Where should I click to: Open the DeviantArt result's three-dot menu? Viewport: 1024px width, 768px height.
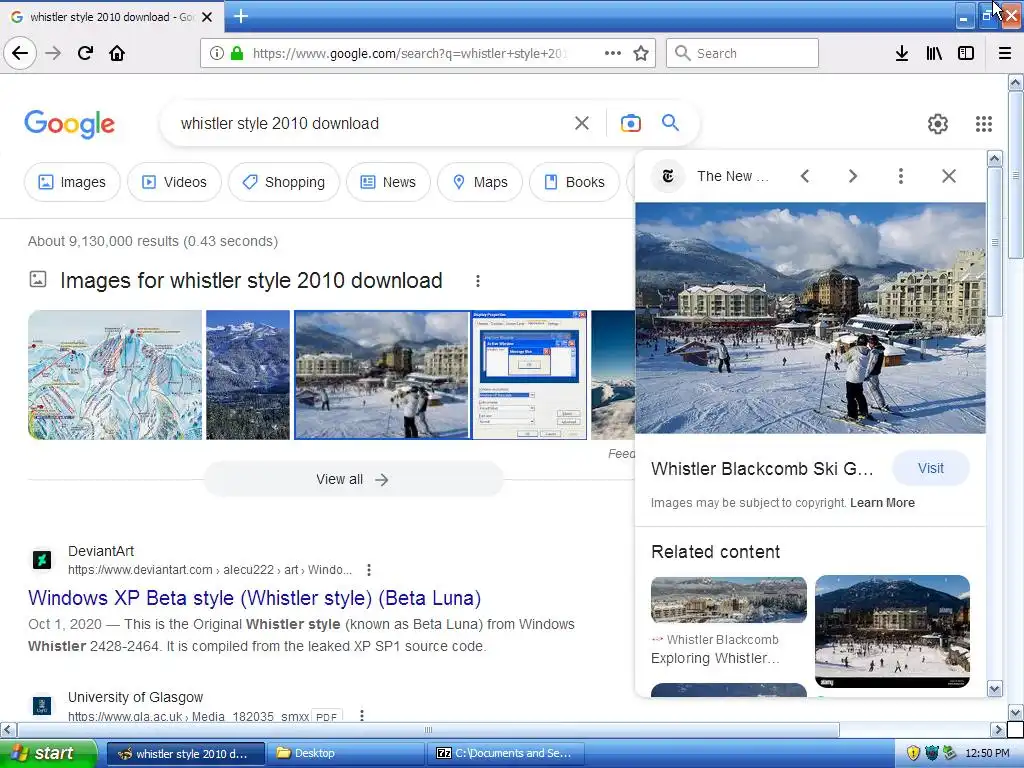[x=369, y=570]
